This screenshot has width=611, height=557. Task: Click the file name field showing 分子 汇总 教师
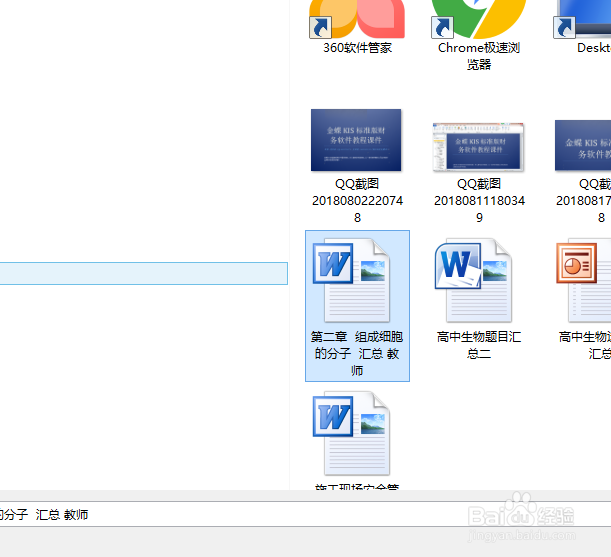click(306, 515)
